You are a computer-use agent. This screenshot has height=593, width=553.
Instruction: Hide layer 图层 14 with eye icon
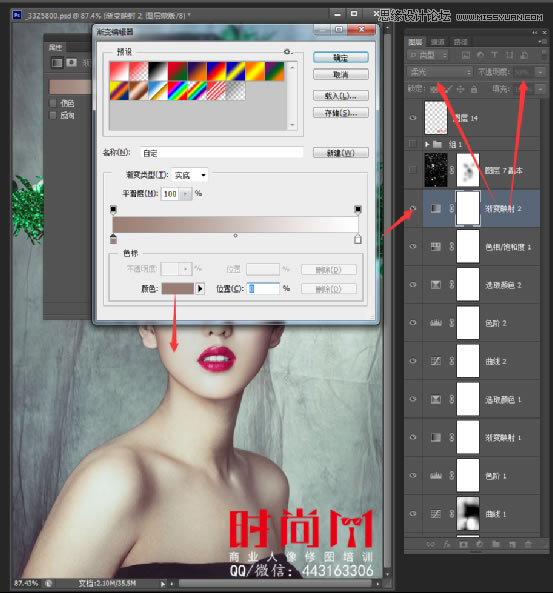point(413,118)
